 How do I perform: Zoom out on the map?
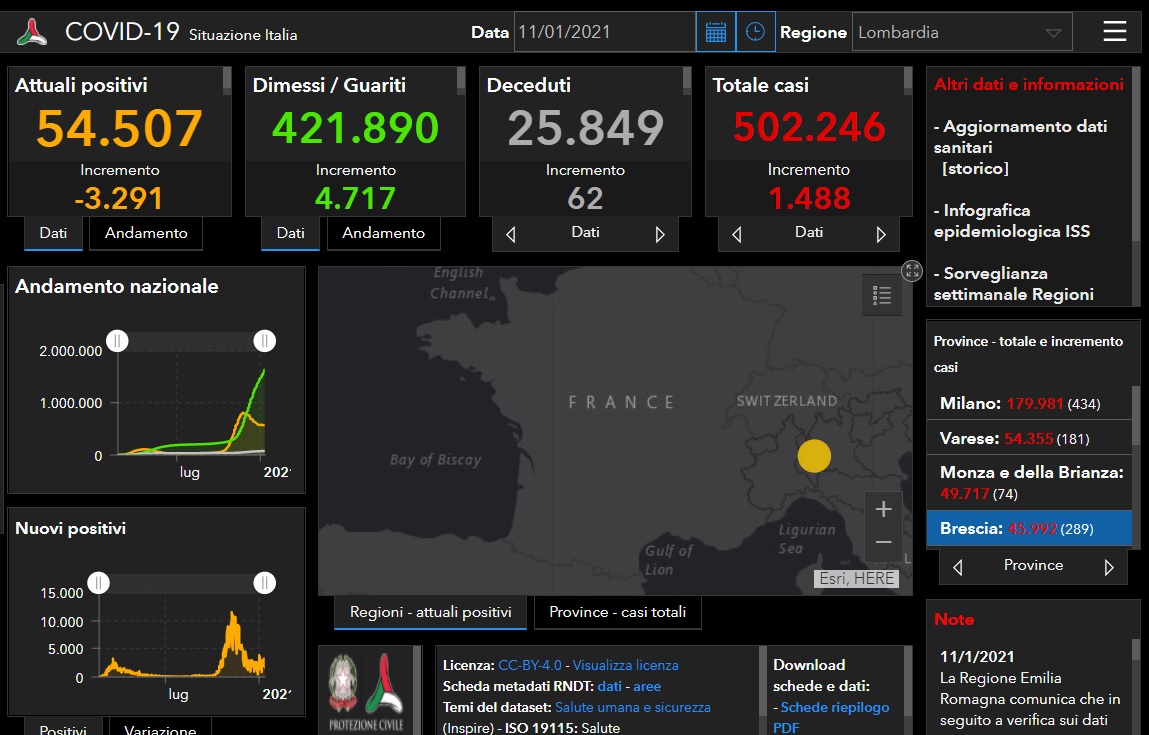pyautogui.click(x=883, y=542)
